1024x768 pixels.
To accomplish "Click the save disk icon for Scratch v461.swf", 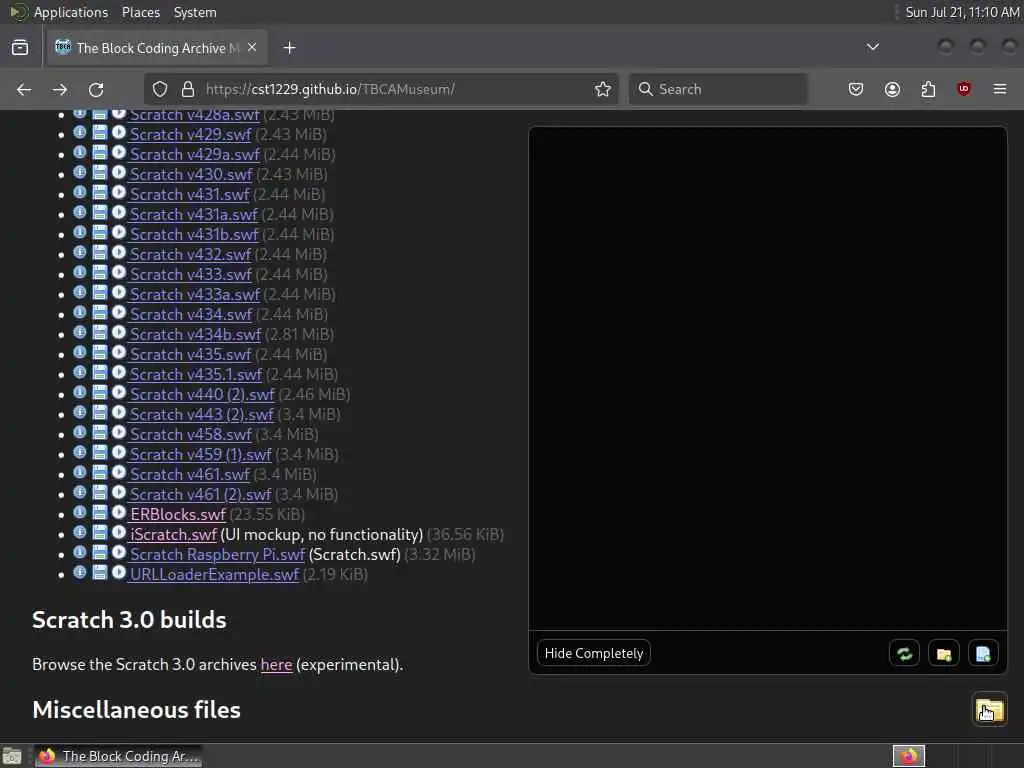I will (x=99, y=473).
